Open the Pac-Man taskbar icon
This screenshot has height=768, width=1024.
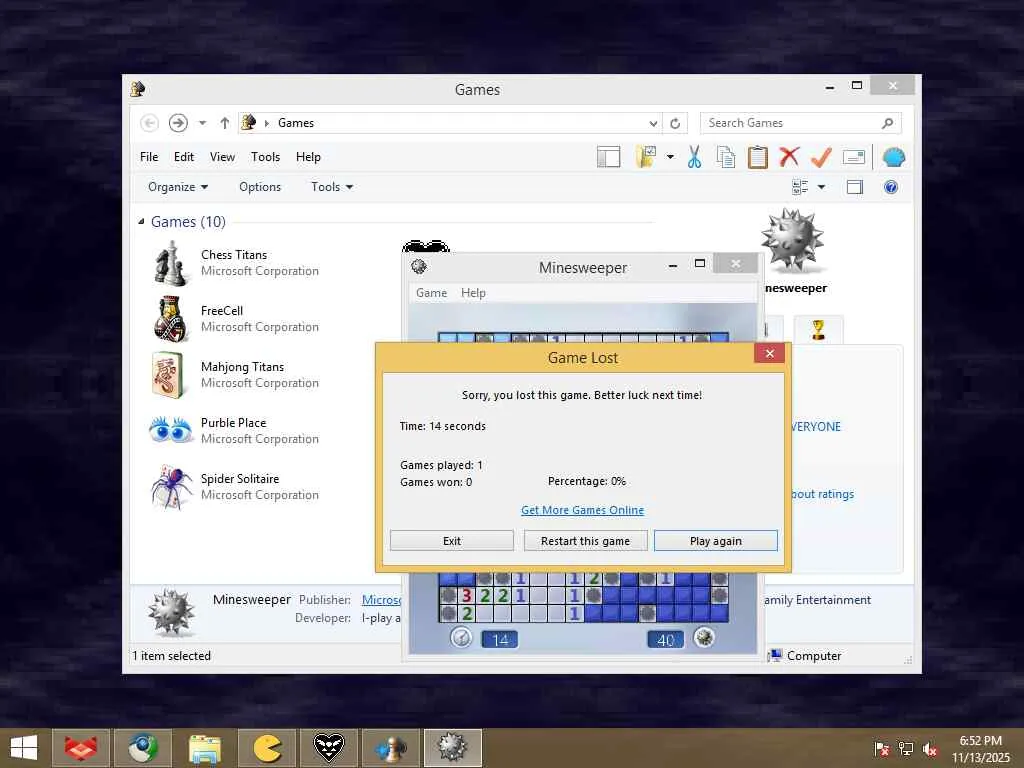click(x=267, y=748)
